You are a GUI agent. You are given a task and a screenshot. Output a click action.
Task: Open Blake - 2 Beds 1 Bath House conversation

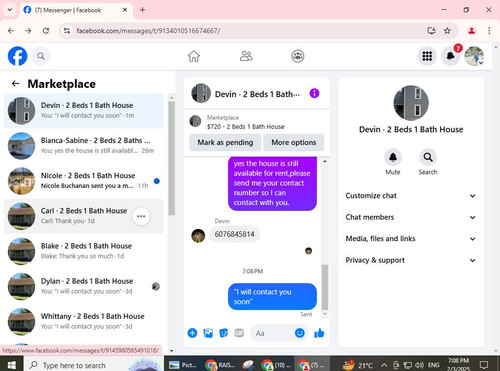tap(84, 251)
